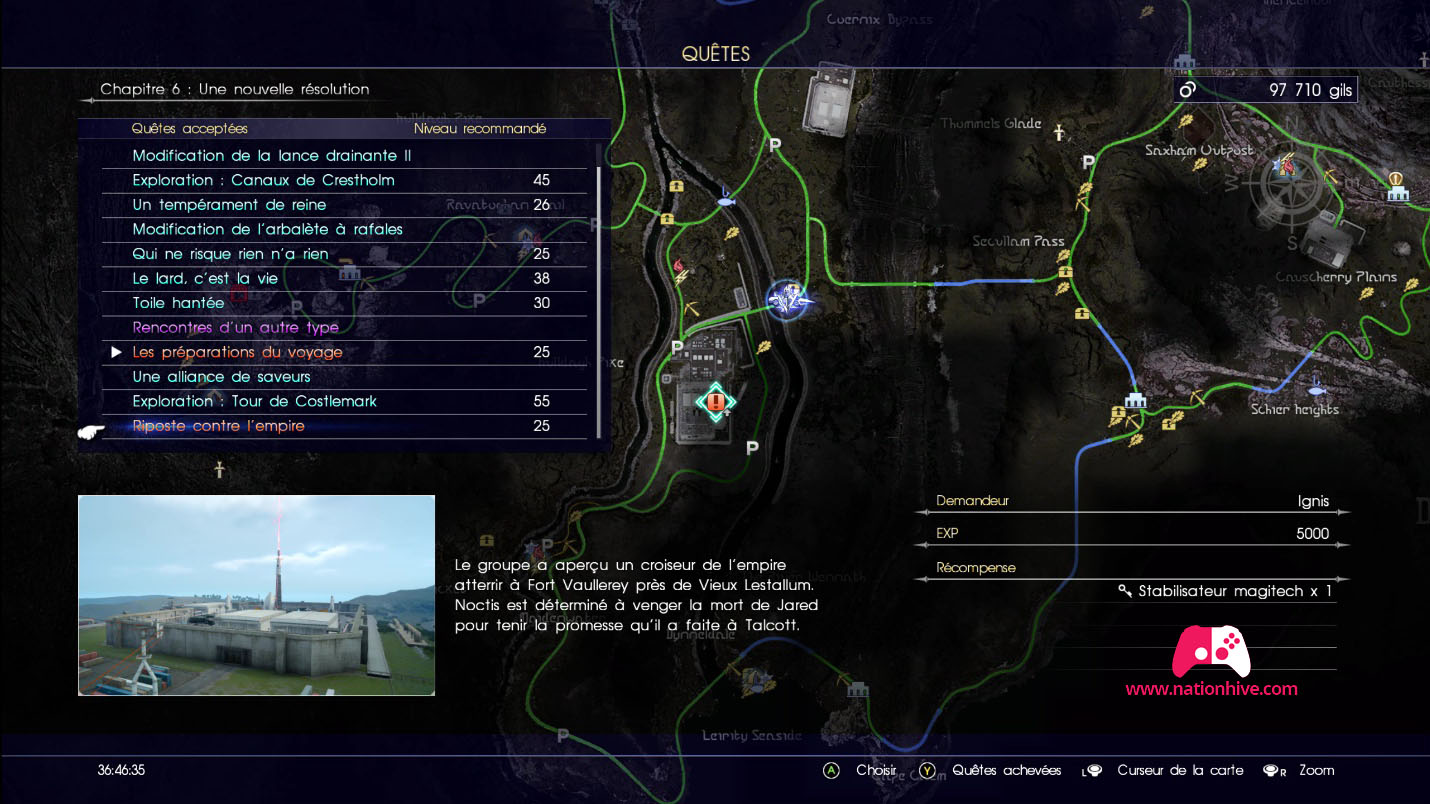Click the play time 36:46:35
Screen dimensions: 1430x804
click(x=121, y=771)
